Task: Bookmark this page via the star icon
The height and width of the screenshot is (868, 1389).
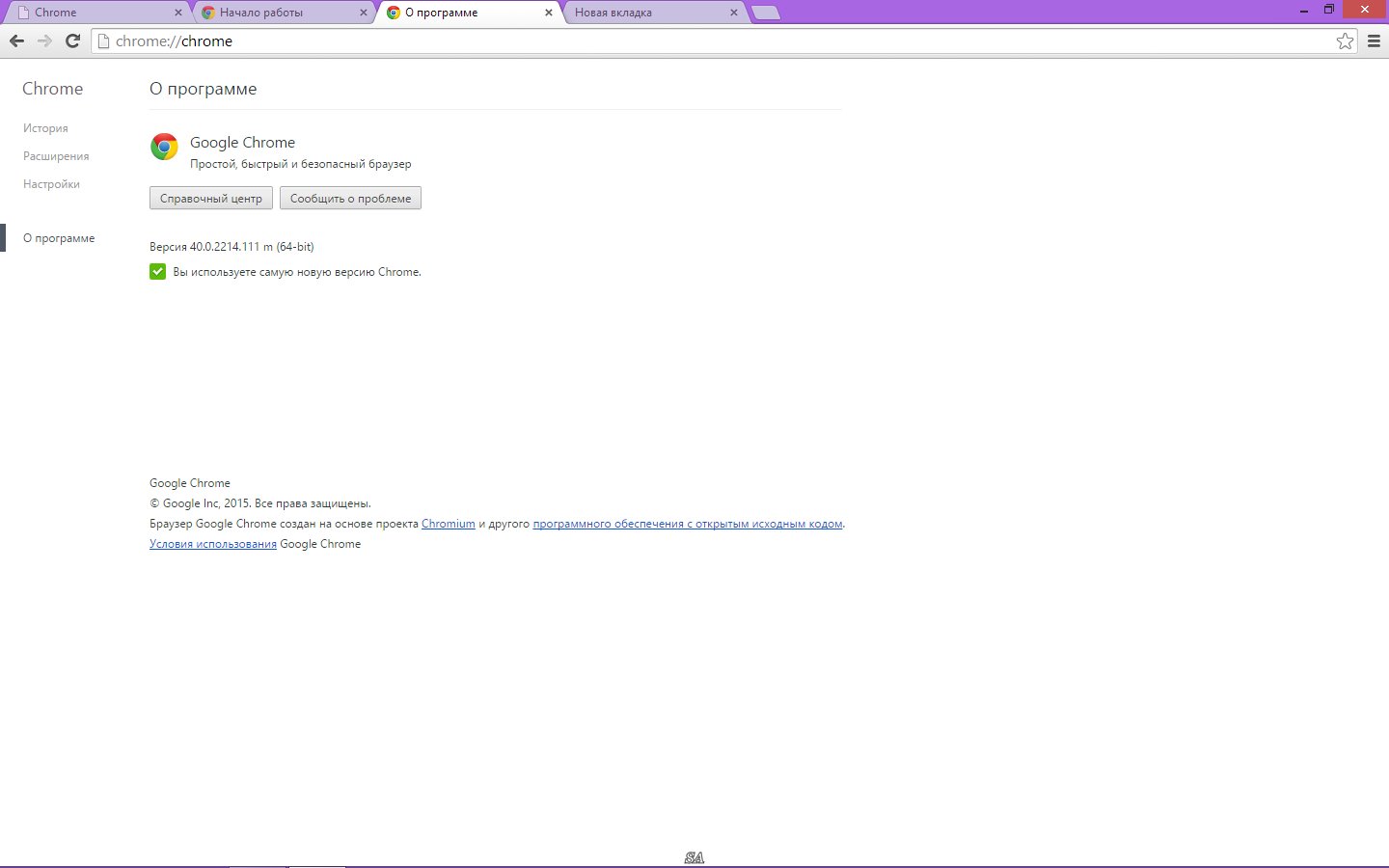Action: click(x=1345, y=41)
